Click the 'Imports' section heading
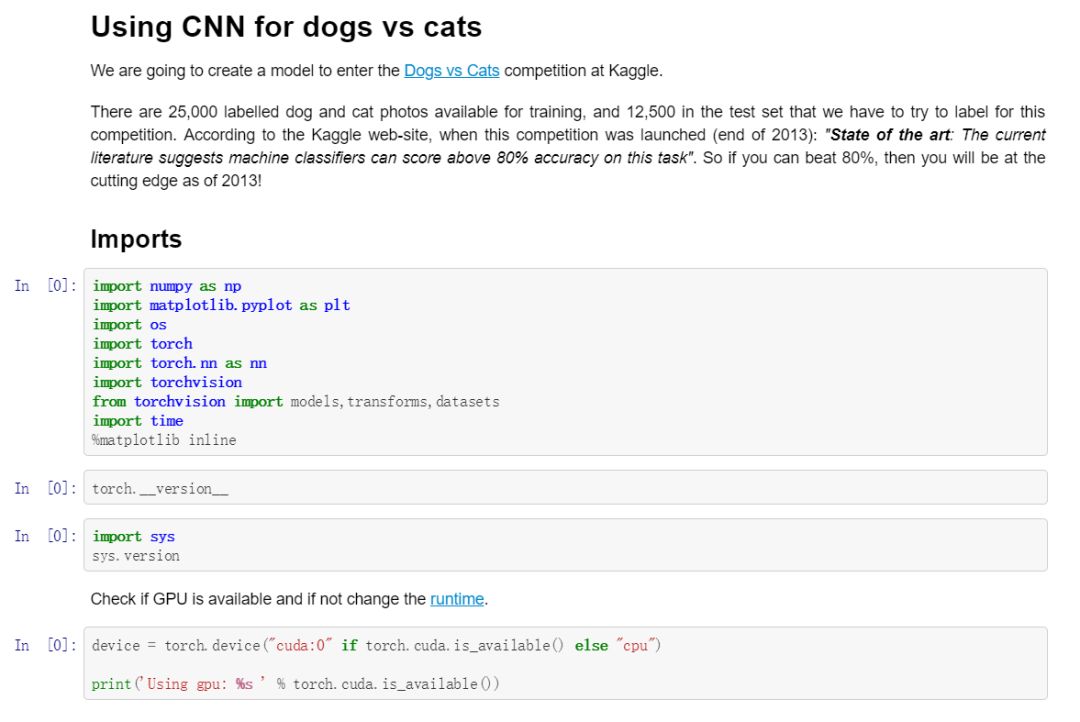 click(x=136, y=239)
